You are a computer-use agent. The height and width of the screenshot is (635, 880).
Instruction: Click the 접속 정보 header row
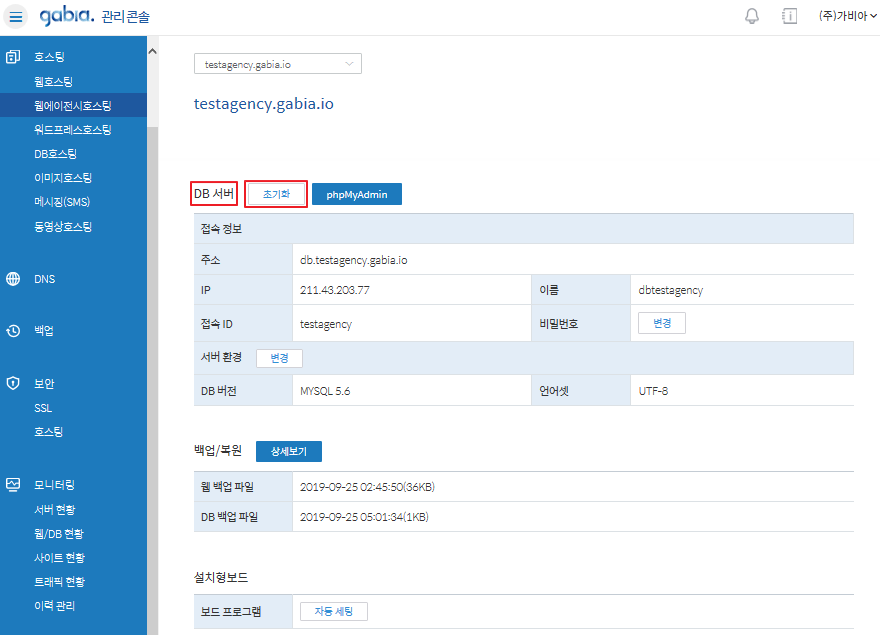(x=524, y=229)
